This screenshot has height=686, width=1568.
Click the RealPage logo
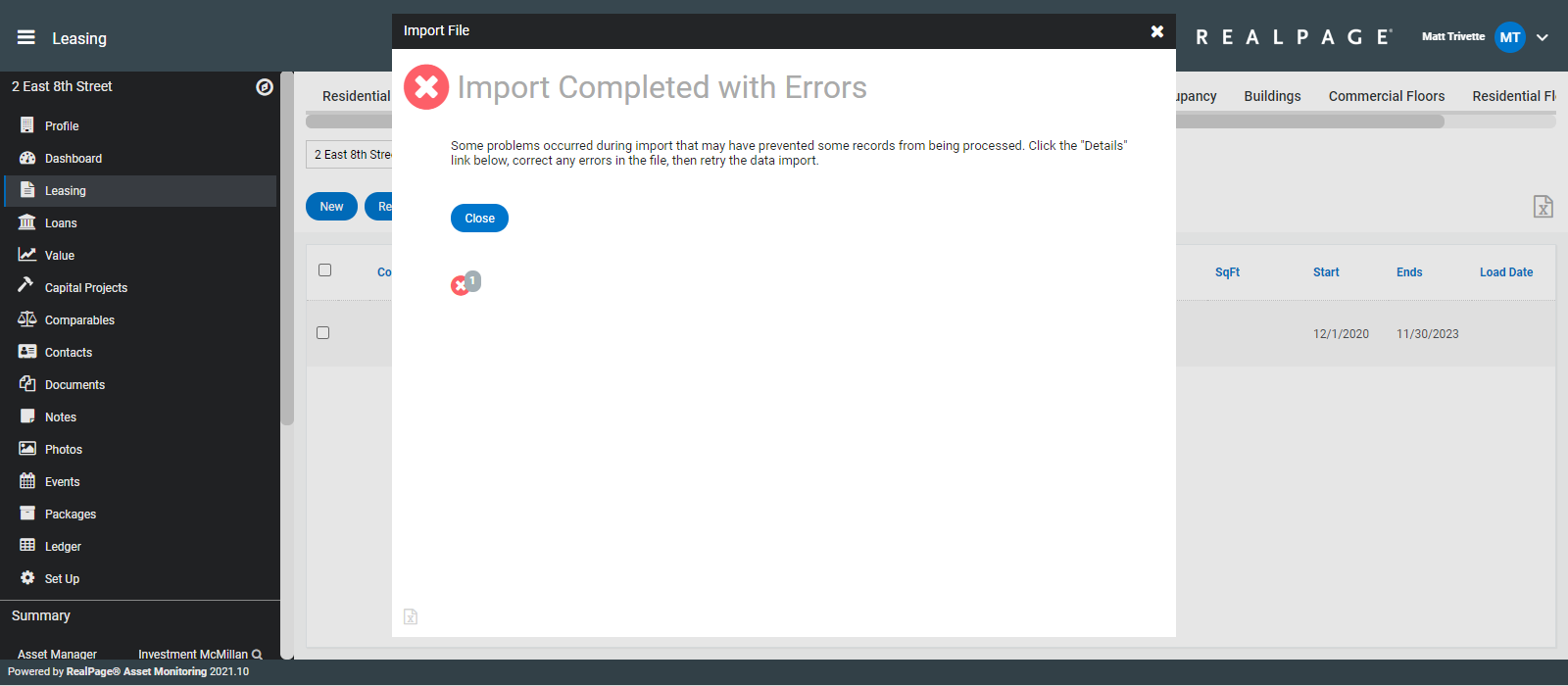[x=1294, y=37]
